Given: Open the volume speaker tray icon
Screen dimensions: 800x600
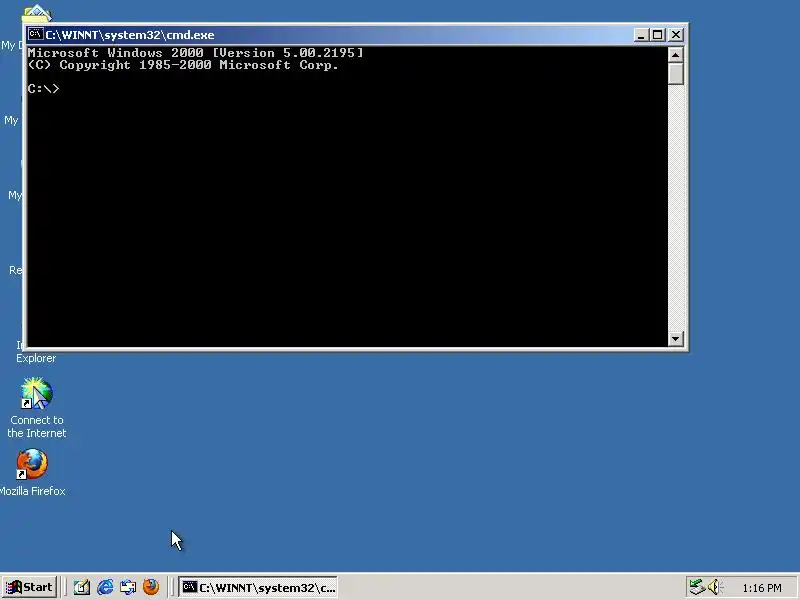Looking at the screenshot, I should pyautogui.click(x=714, y=587).
